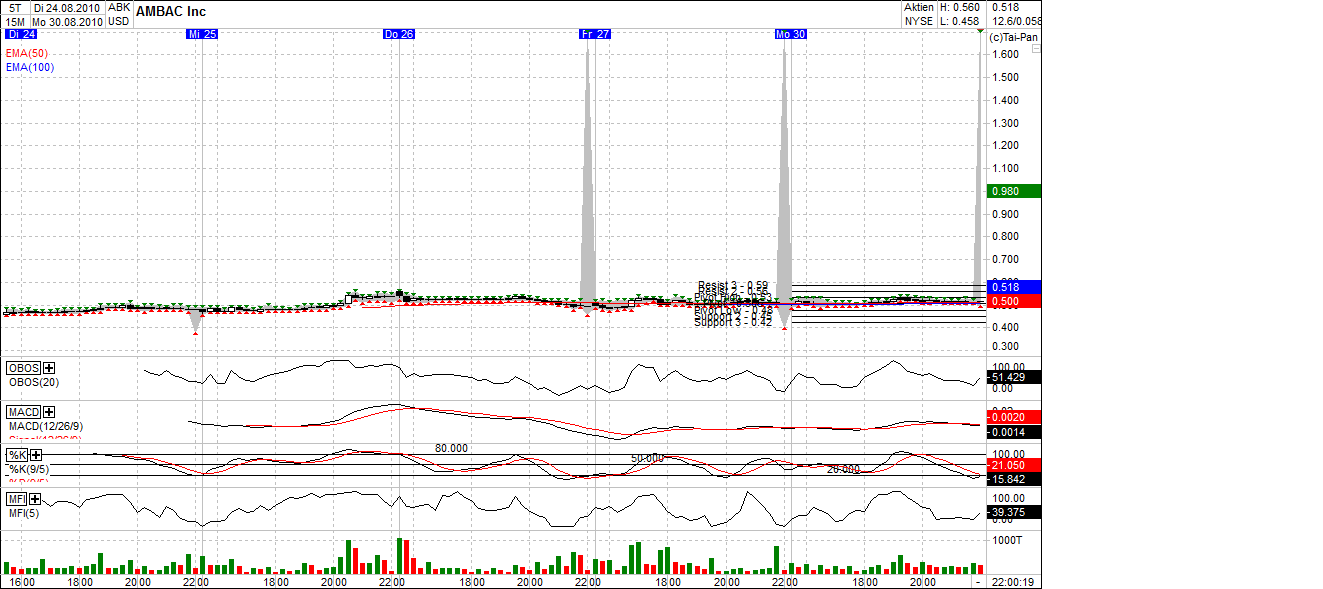
Task: Click the MFI value 39.375 tag
Action: point(1014,512)
